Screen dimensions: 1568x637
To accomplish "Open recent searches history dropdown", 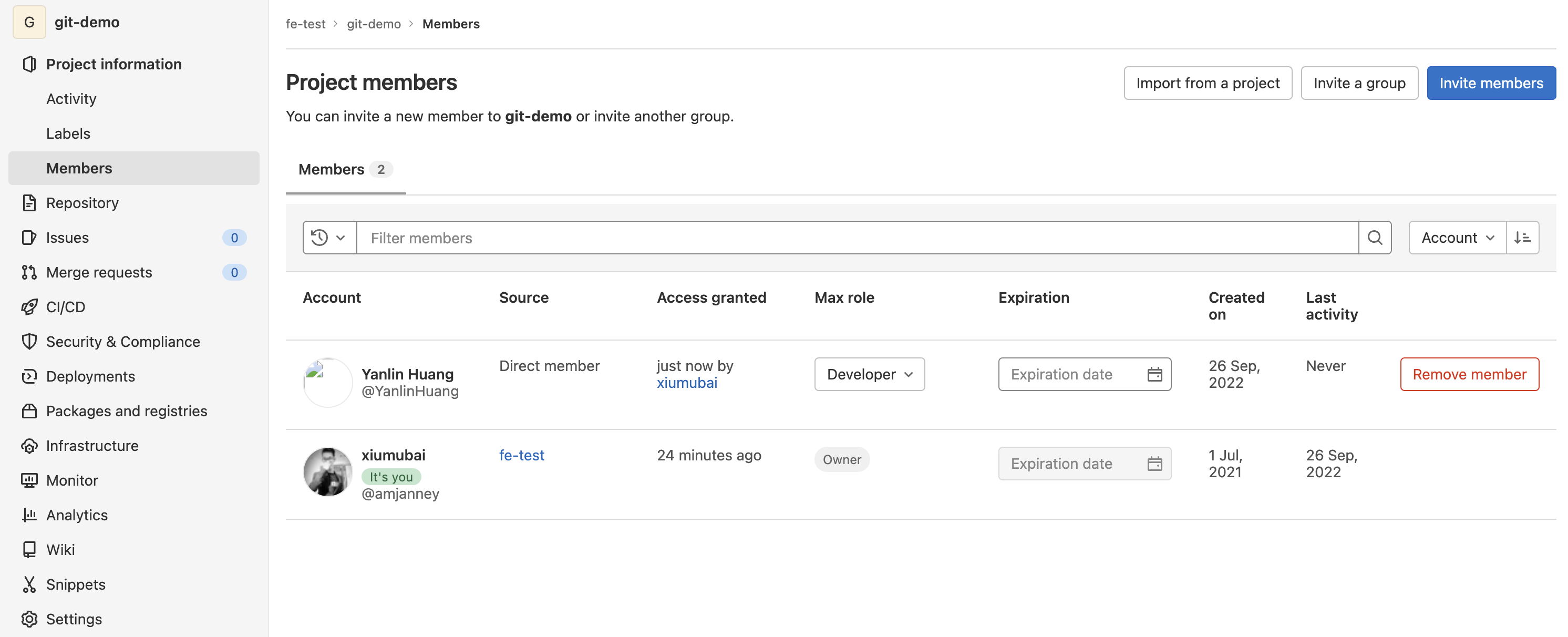I will click(x=328, y=238).
